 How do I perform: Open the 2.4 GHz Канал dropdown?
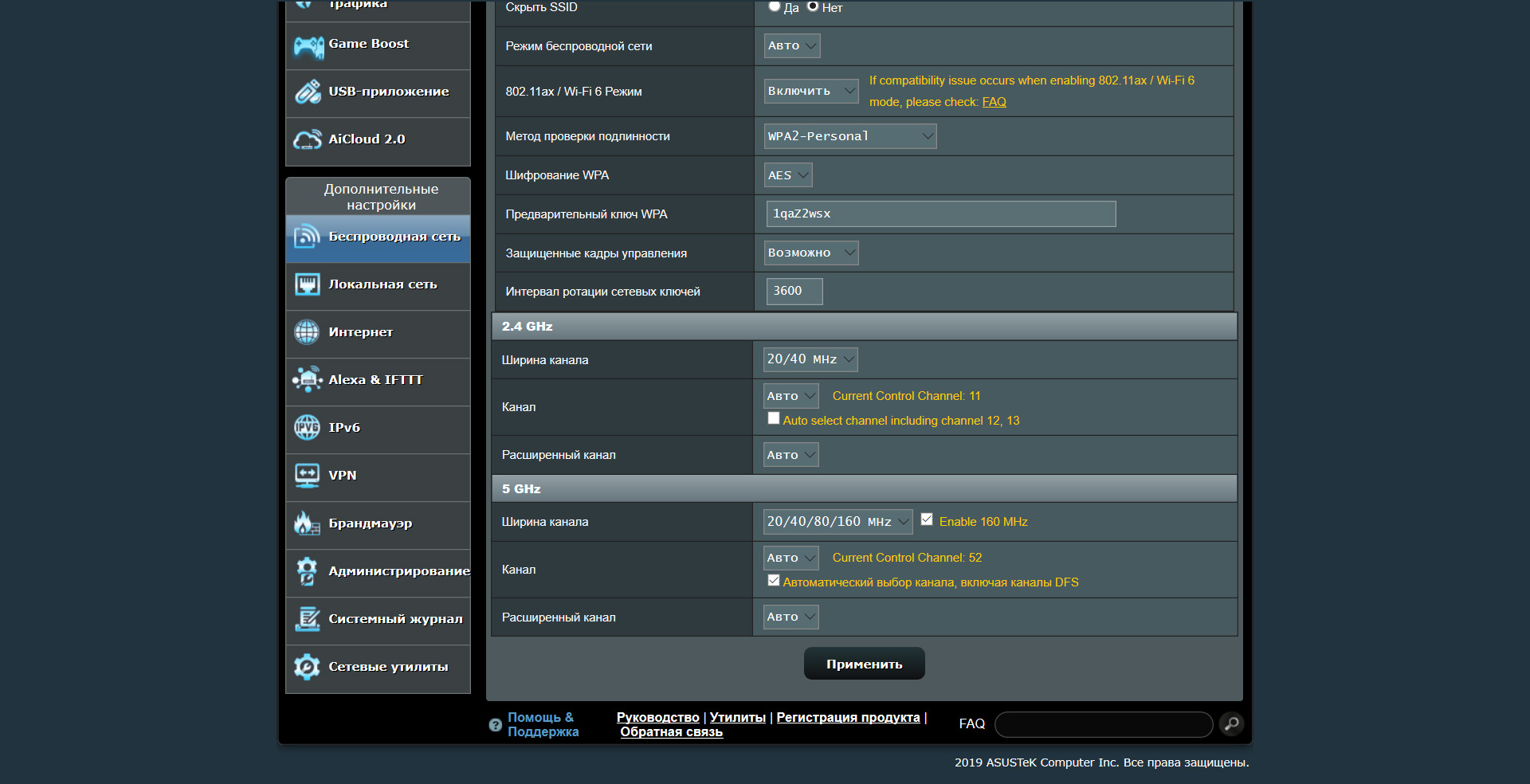(790, 396)
